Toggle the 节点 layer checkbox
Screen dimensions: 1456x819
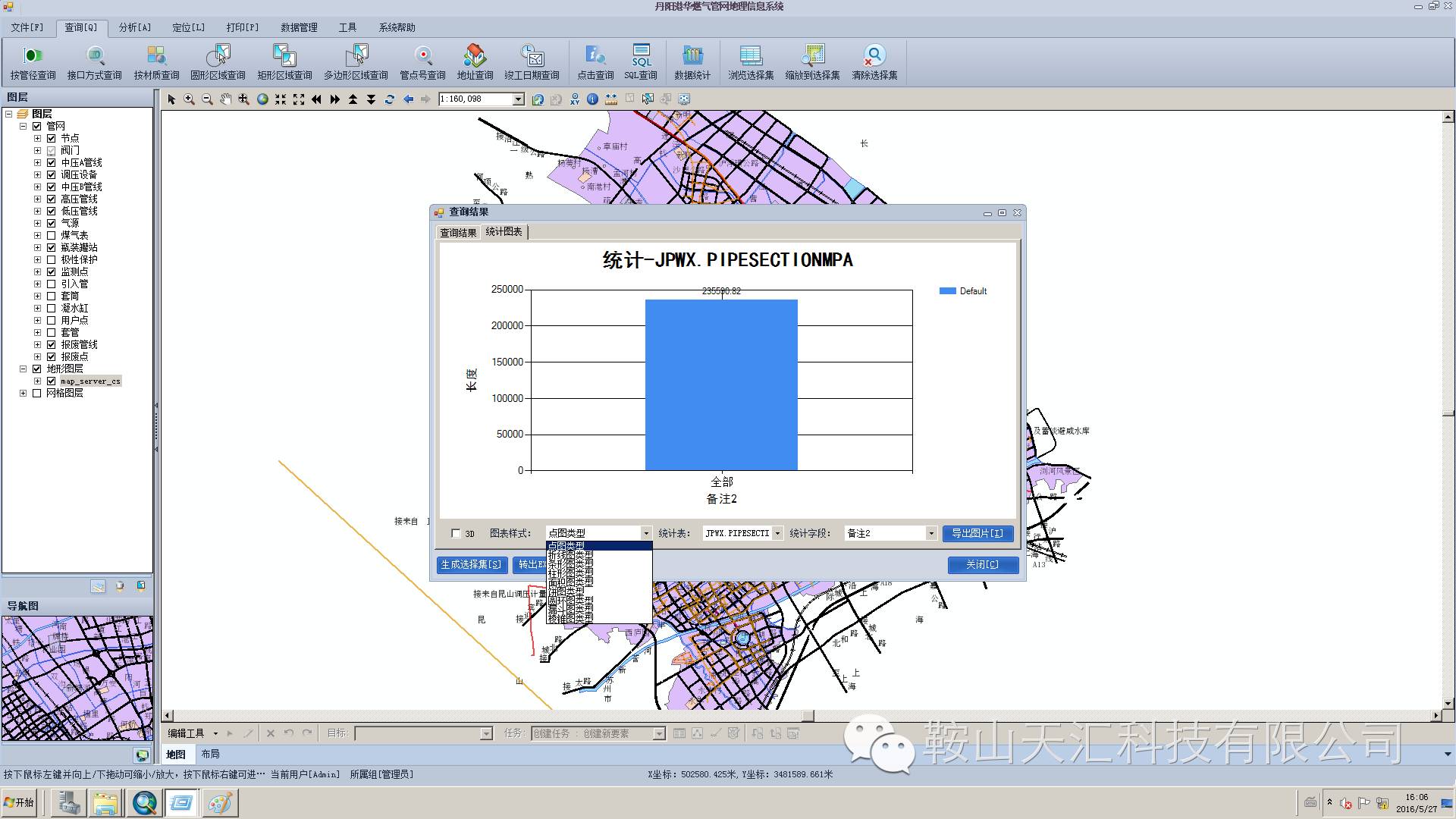pos(52,138)
